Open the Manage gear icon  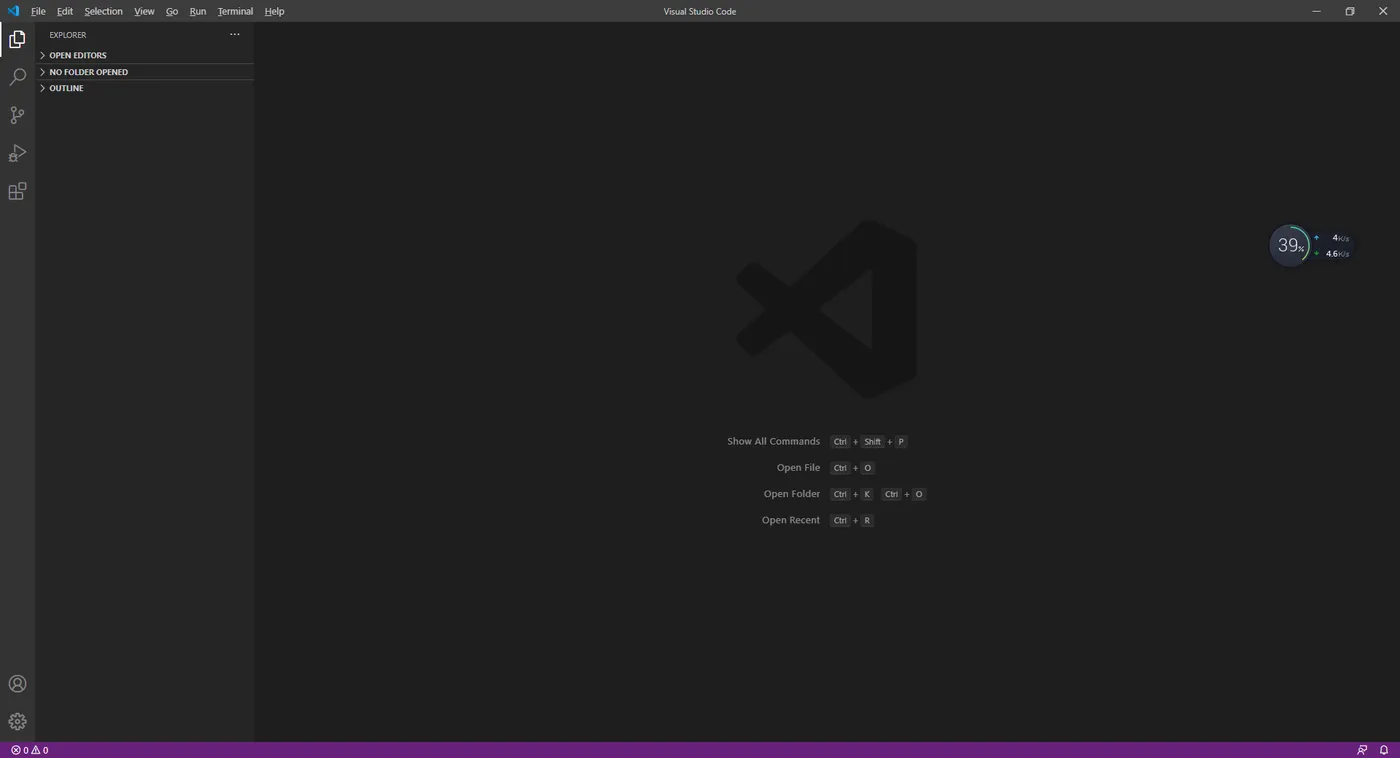pyautogui.click(x=17, y=722)
